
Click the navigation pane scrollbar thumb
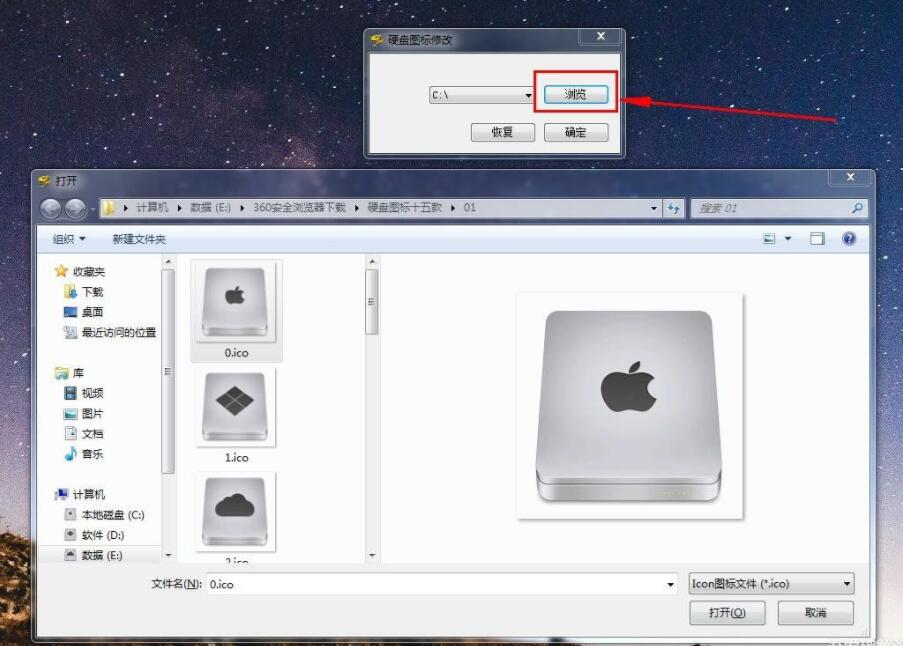pos(168,371)
